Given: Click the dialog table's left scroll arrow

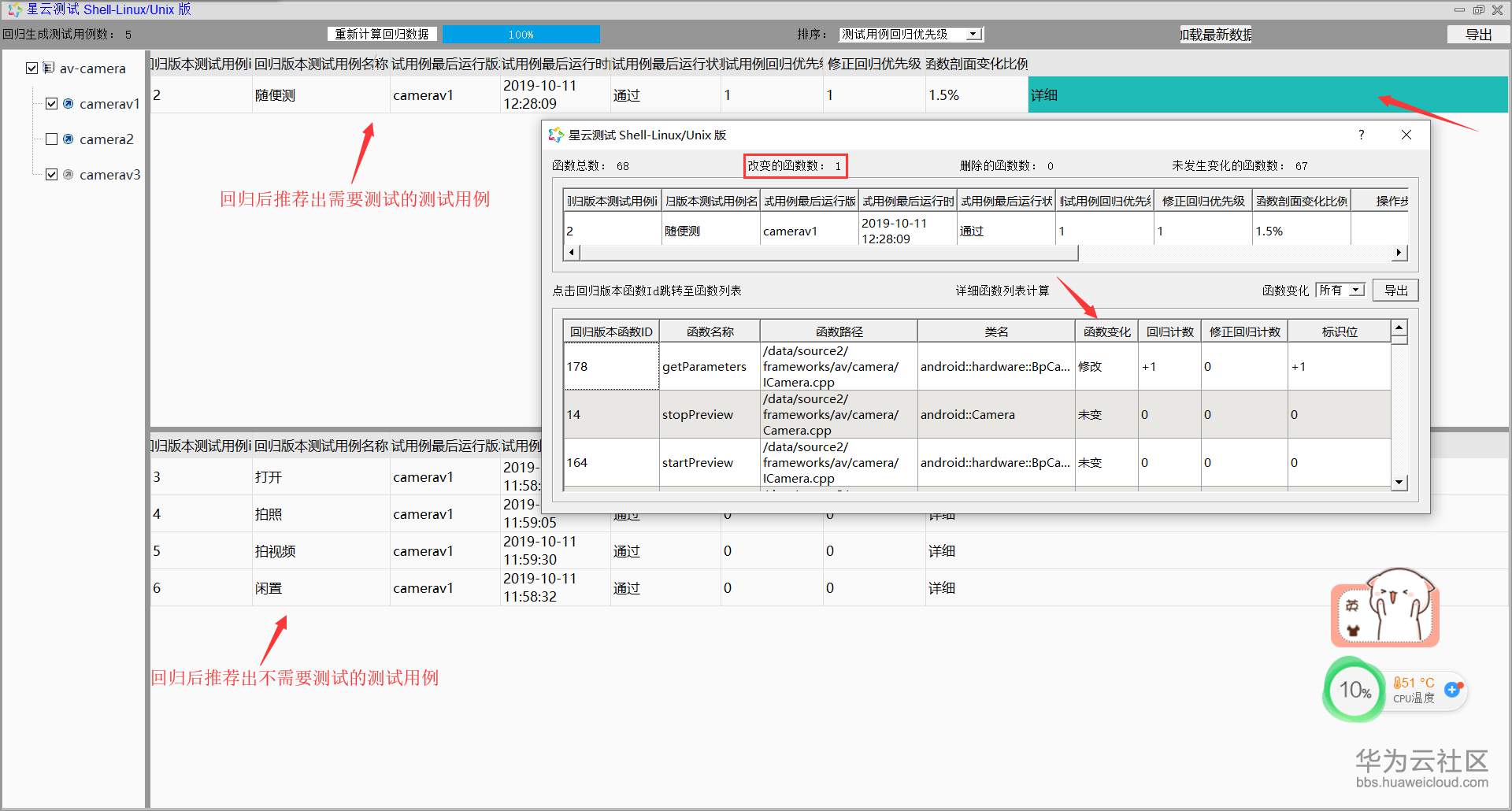Looking at the screenshot, I should pyautogui.click(x=572, y=252).
